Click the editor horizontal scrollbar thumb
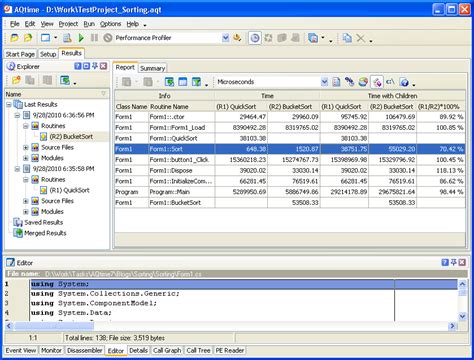The image size is (474, 360). click(x=53, y=326)
